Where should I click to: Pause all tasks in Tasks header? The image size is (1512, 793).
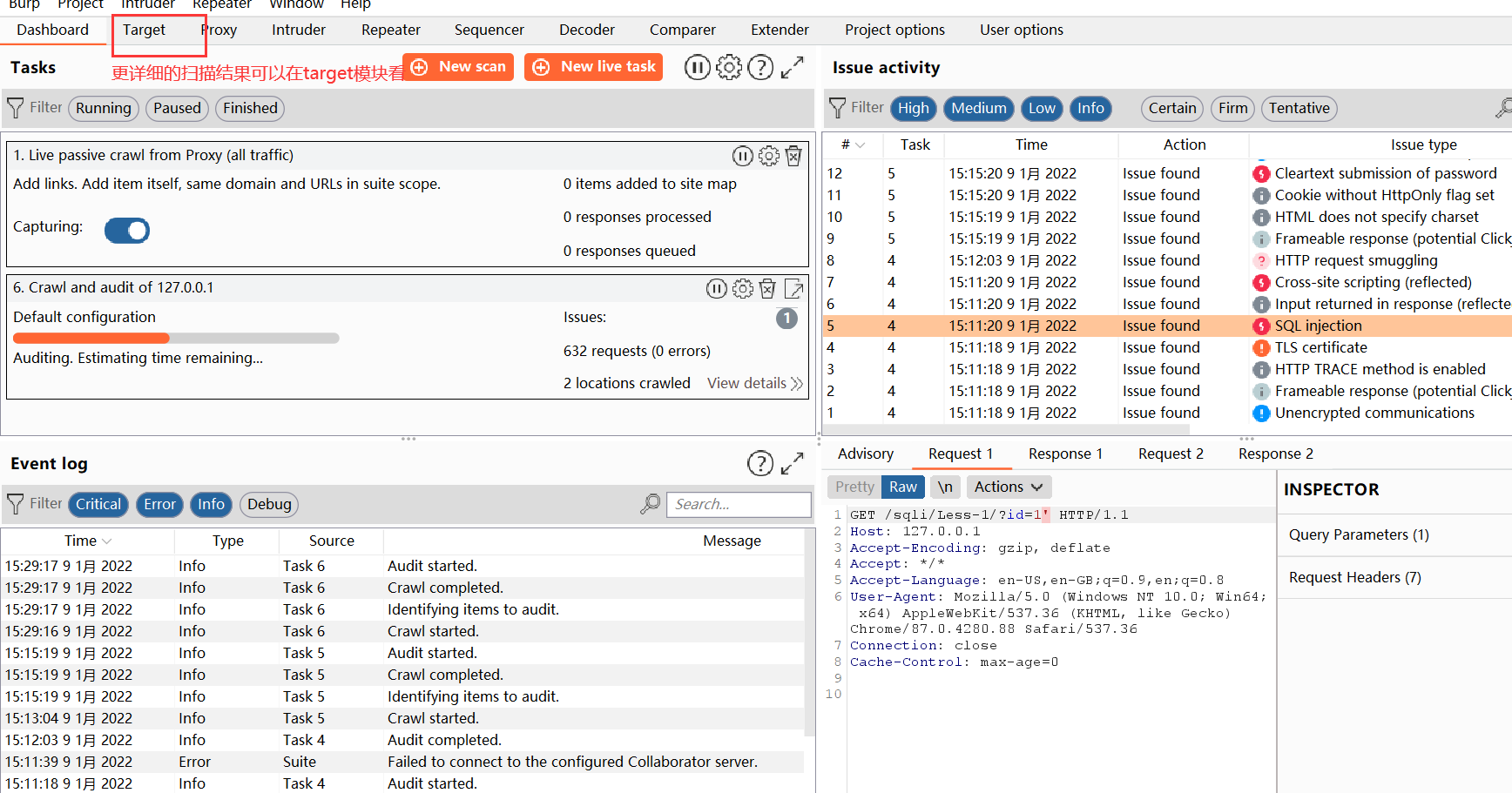[697, 67]
